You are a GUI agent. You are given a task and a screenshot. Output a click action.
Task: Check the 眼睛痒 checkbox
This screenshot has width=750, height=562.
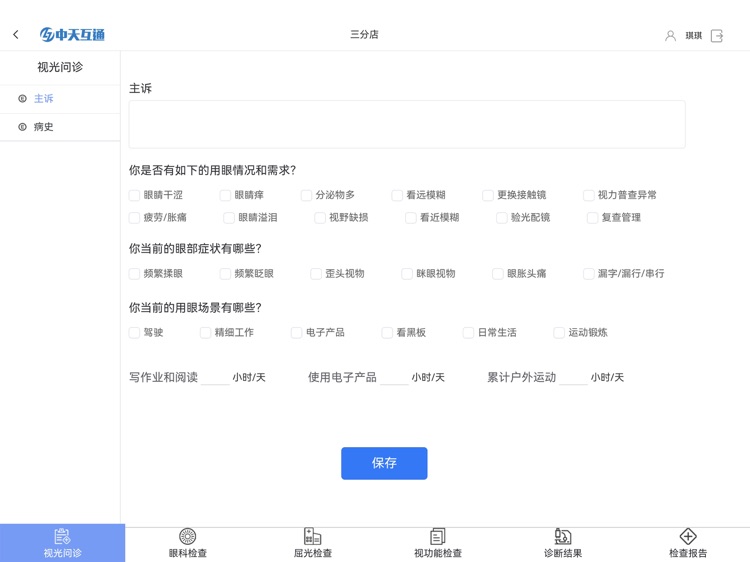(225, 195)
